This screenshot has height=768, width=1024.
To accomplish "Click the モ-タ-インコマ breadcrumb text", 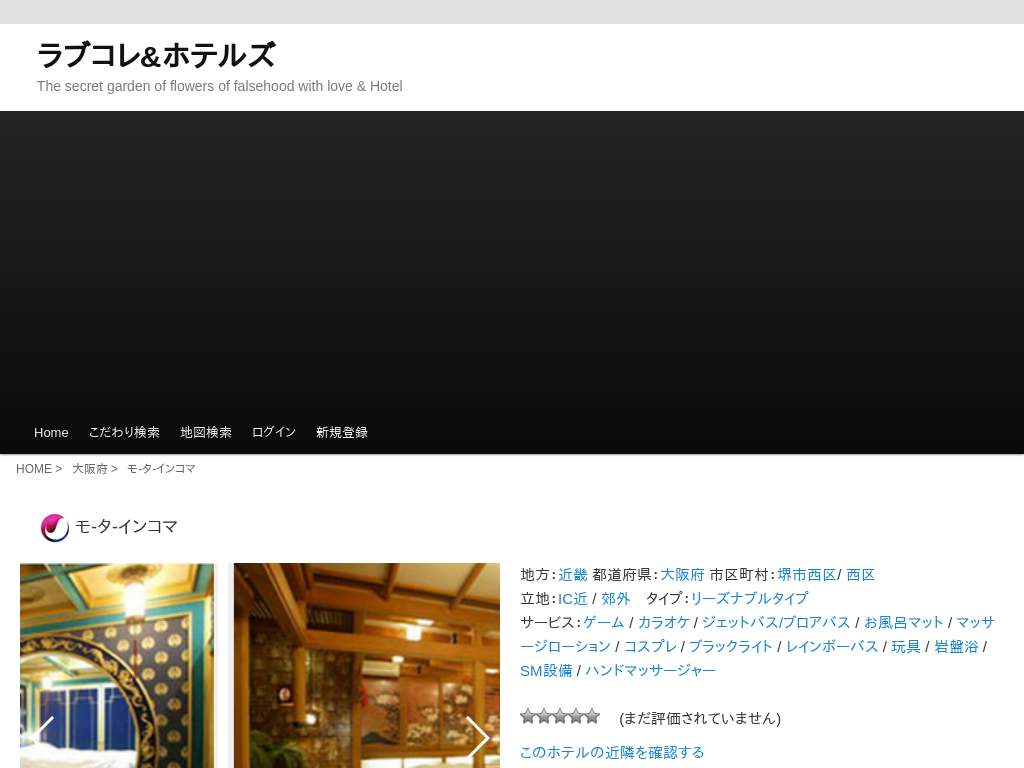I will click(161, 469).
